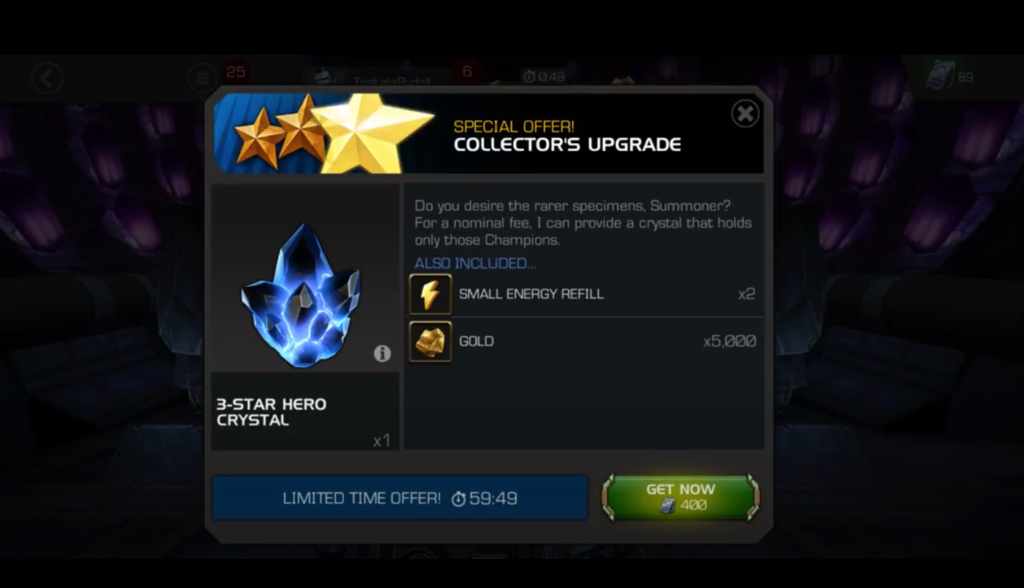This screenshot has height=588, width=1024.
Task: Click the 0:48 energy timer at top
Action: point(544,77)
